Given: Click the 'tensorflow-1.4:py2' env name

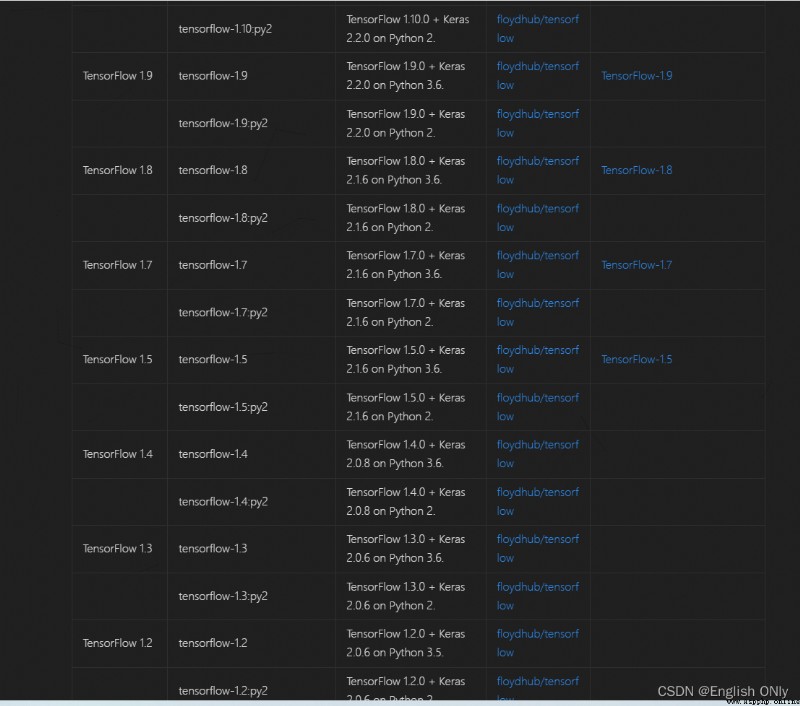Looking at the screenshot, I should [x=223, y=502].
